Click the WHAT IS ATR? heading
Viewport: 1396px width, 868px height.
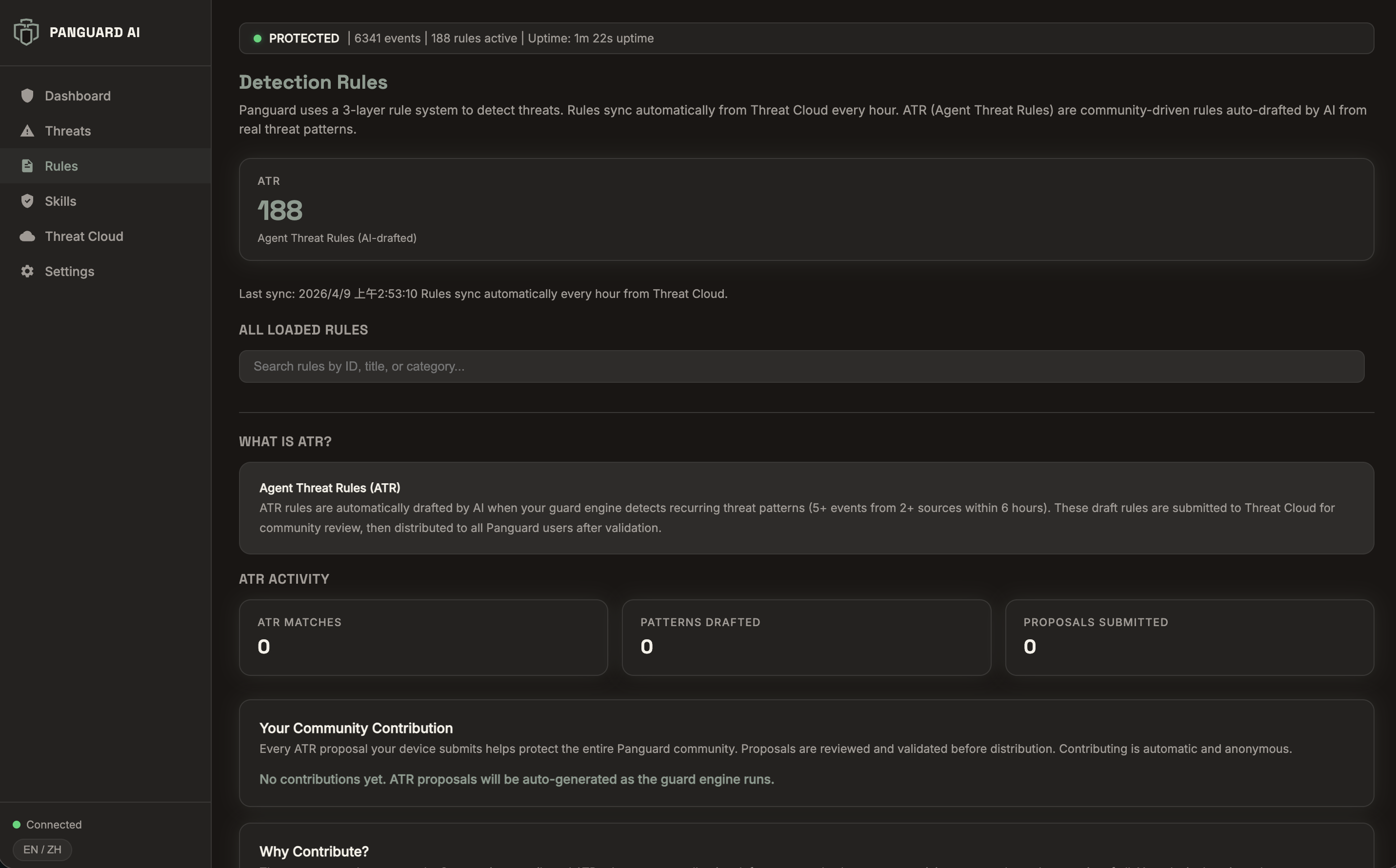(x=285, y=441)
